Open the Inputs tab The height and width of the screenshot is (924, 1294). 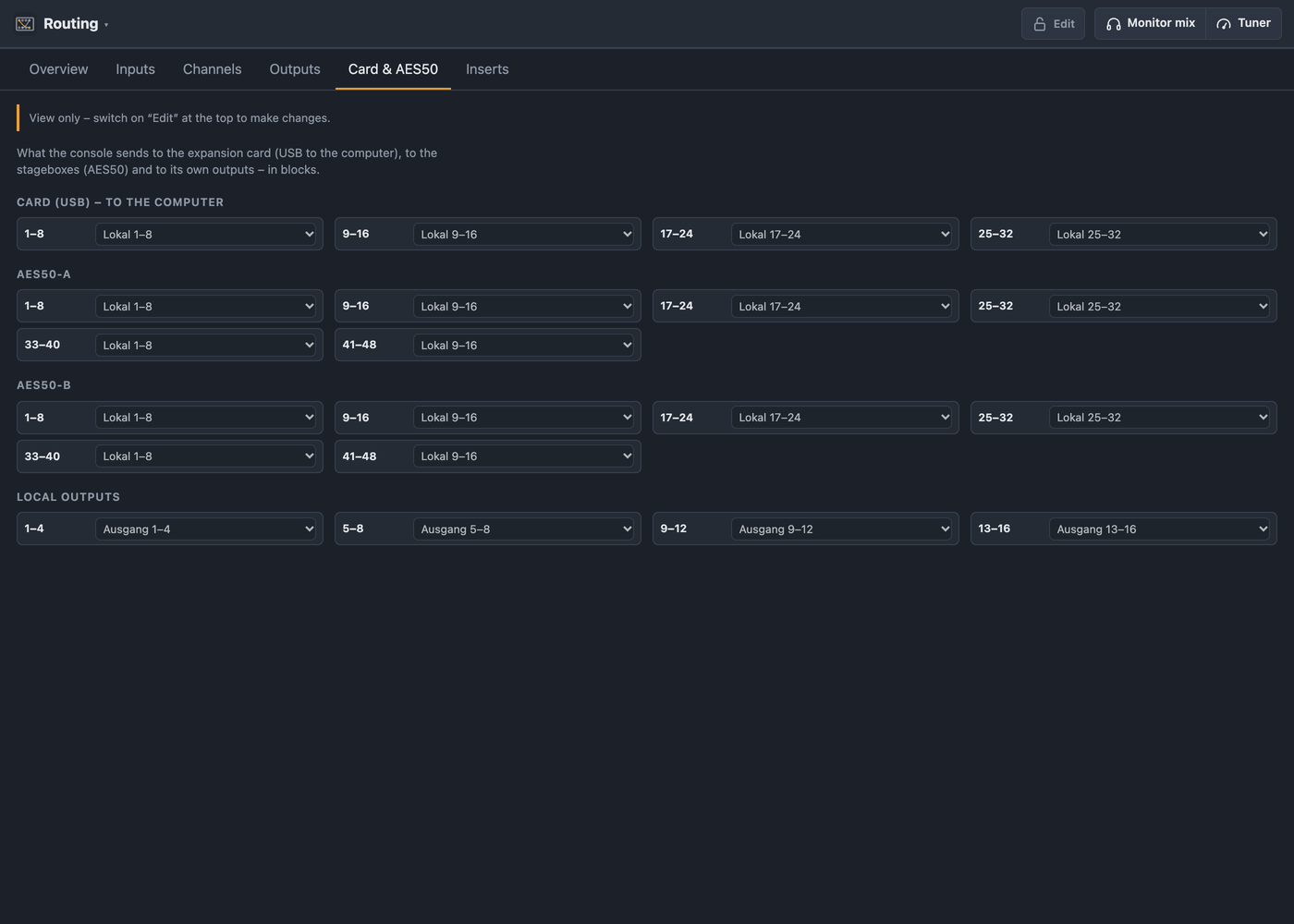(135, 69)
